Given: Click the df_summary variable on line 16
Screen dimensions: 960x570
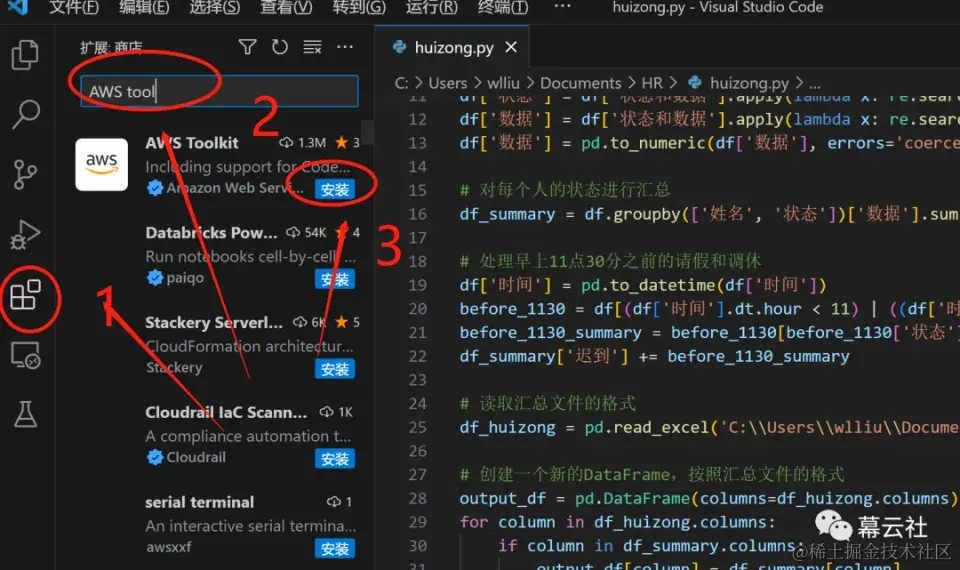Looking at the screenshot, I should (508, 214).
